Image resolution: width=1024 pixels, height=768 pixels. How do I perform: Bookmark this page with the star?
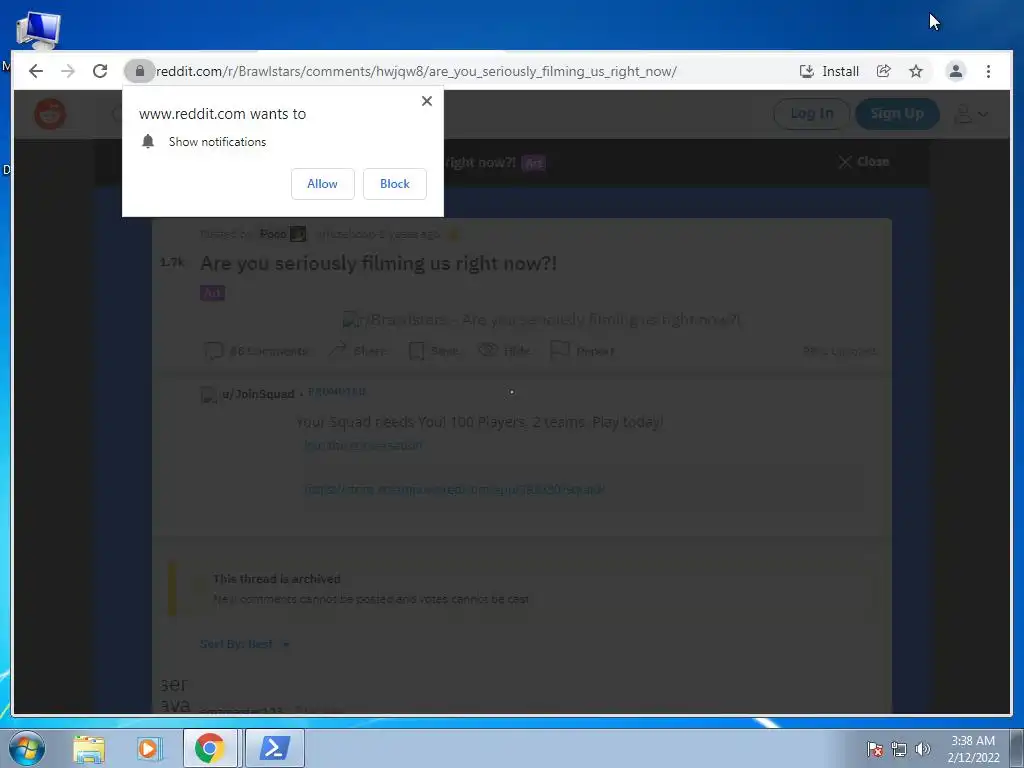916,71
